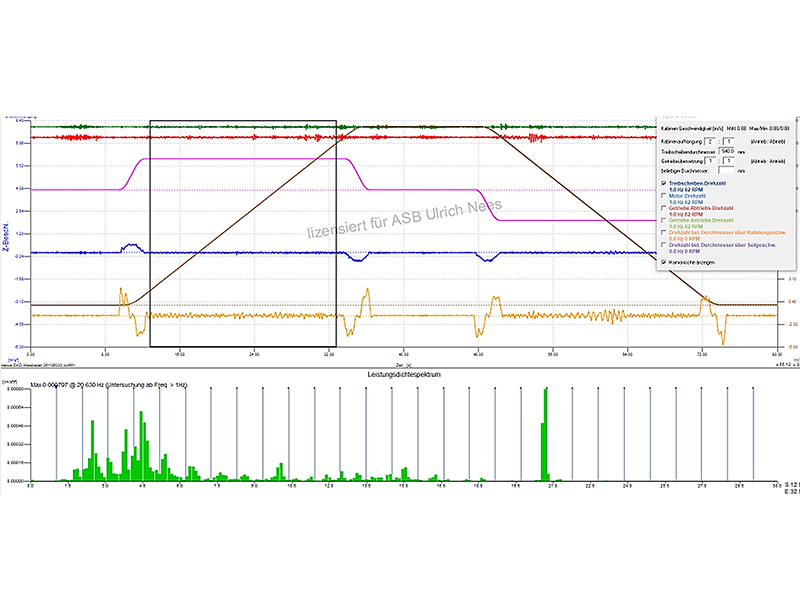Enable the Getriebe Abtriebs-Drehzahl checkbox
The width and height of the screenshot is (800, 601).
[661, 207]
